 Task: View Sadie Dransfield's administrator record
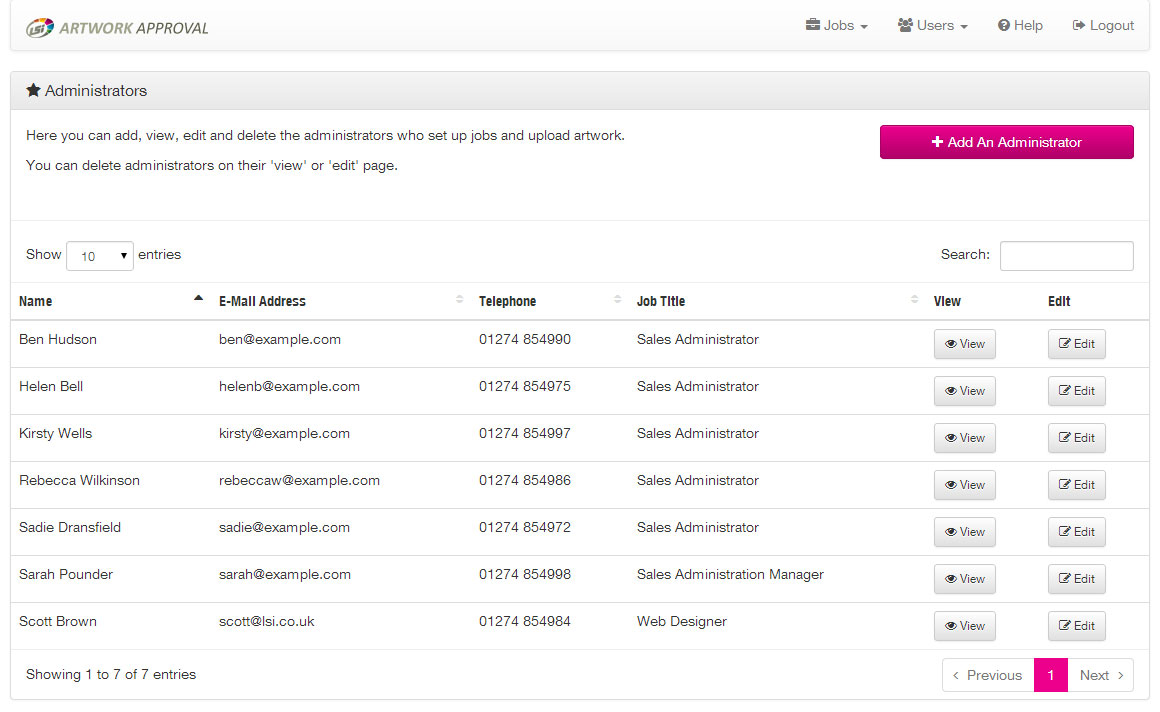click(965, 532)
